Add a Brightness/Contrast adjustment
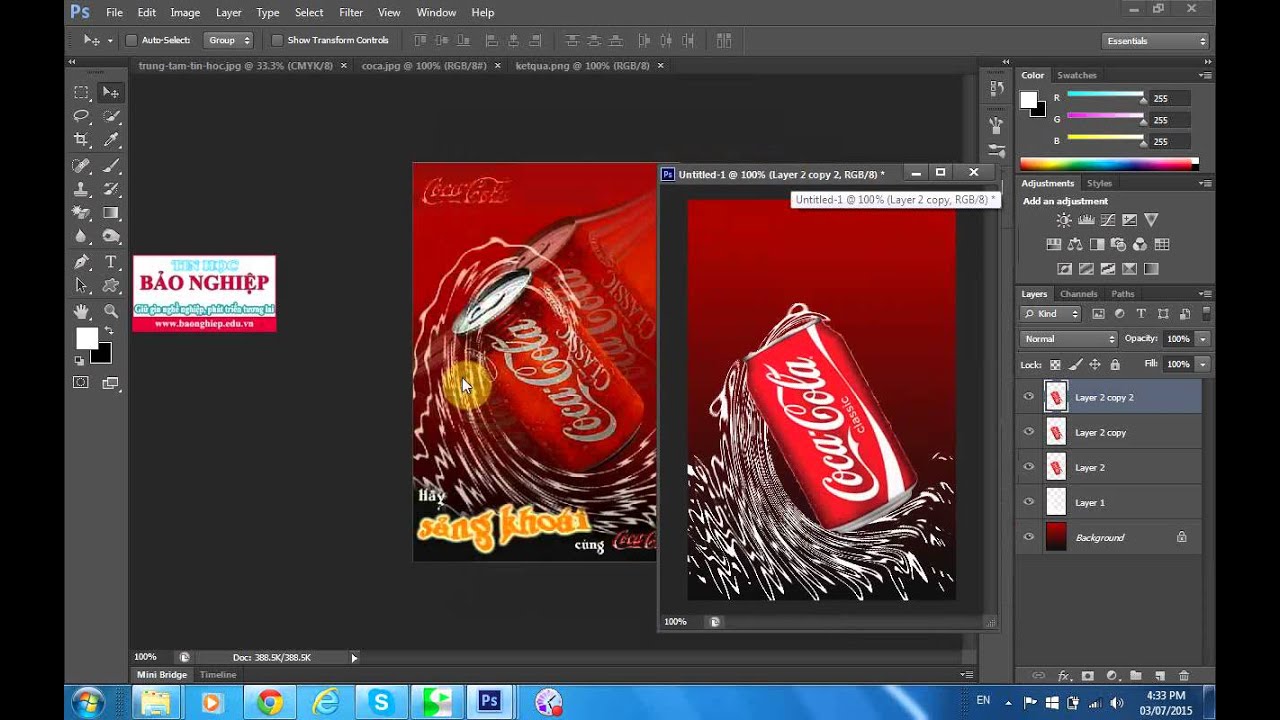1280x720 pixels. click(x=1063, y=220)
